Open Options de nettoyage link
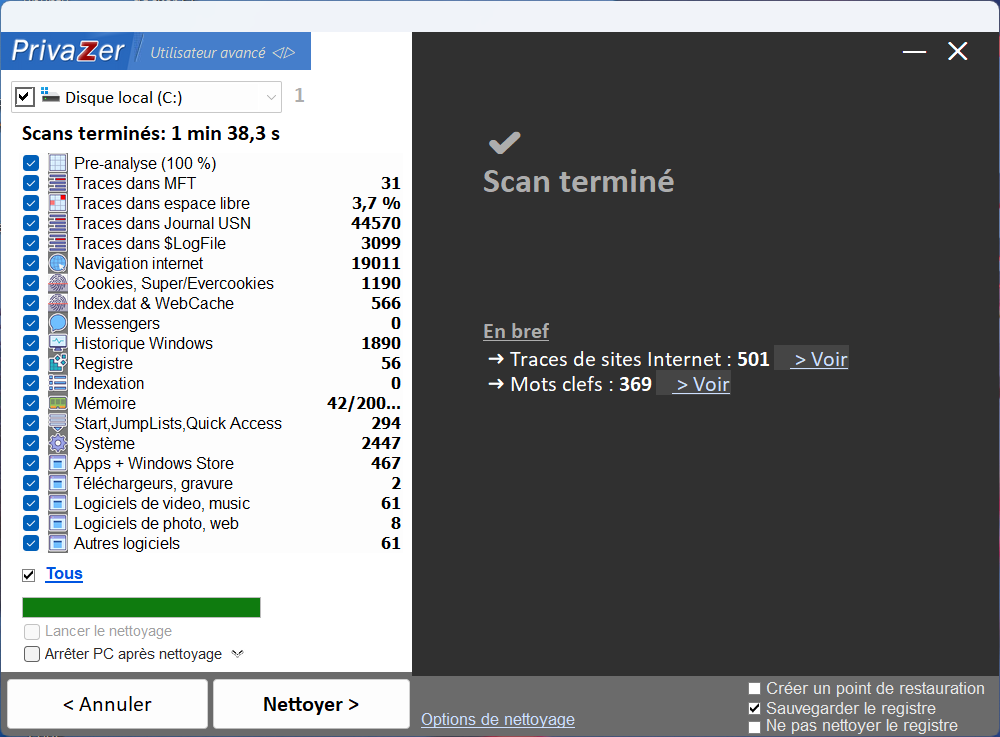Viewport: 1000px width, 737px height. (x=497, y=719)
